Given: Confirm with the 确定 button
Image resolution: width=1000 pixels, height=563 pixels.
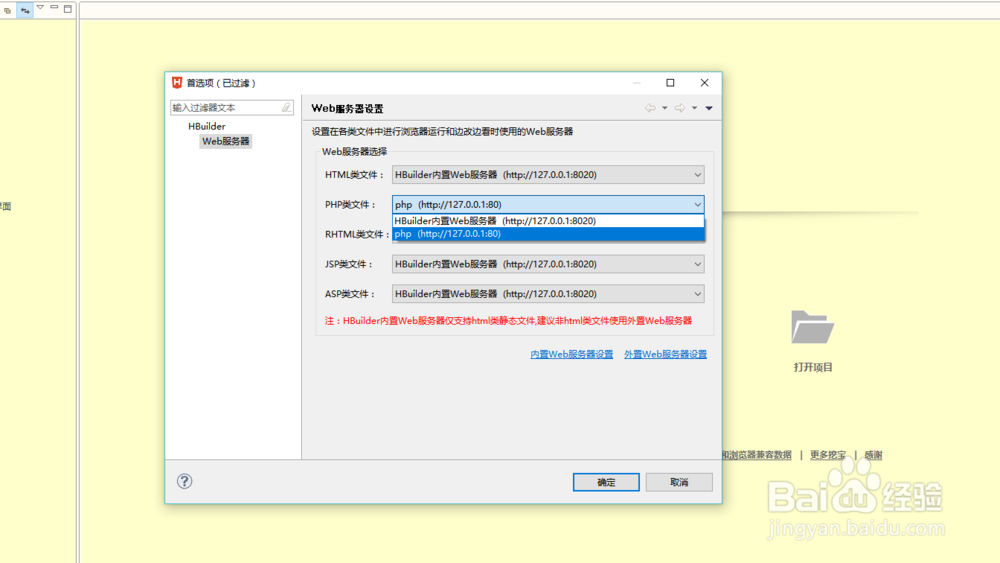Looking at the screenshot, I should pos(606,482).
